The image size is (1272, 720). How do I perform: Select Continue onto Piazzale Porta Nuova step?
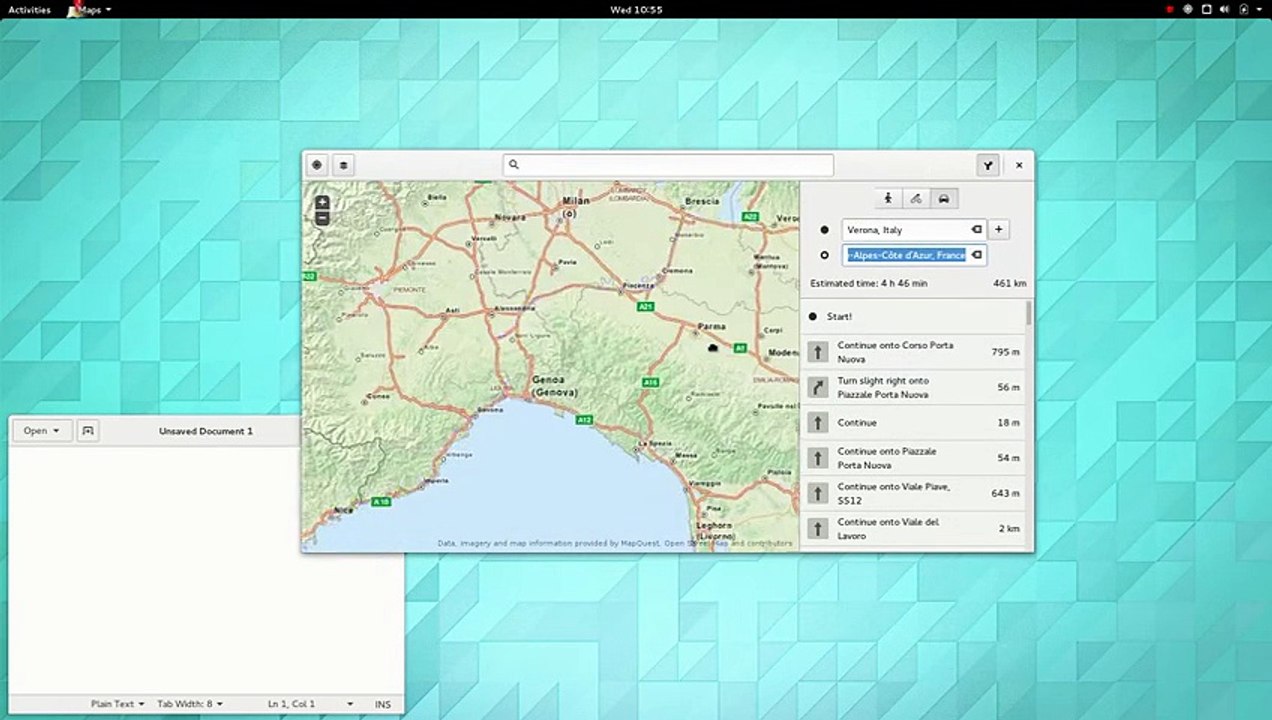pos(912,458)
